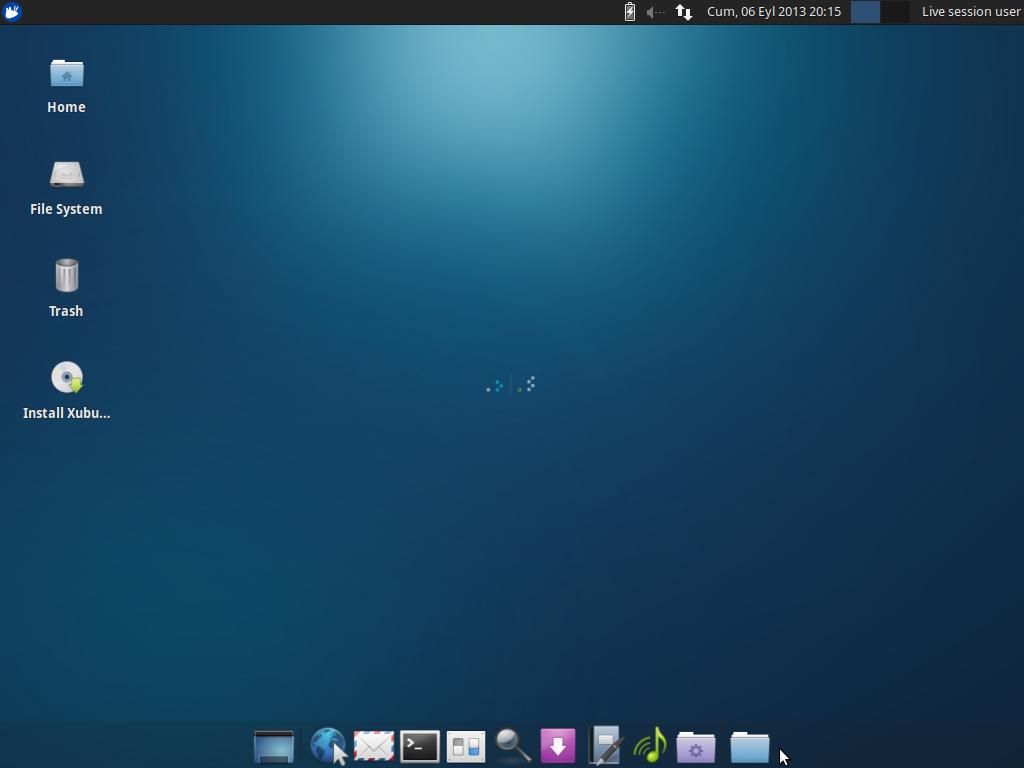Viewport: 1024px width, 768px height.
Task: Open the purple software installer icon
Action: tap(557, 745)
